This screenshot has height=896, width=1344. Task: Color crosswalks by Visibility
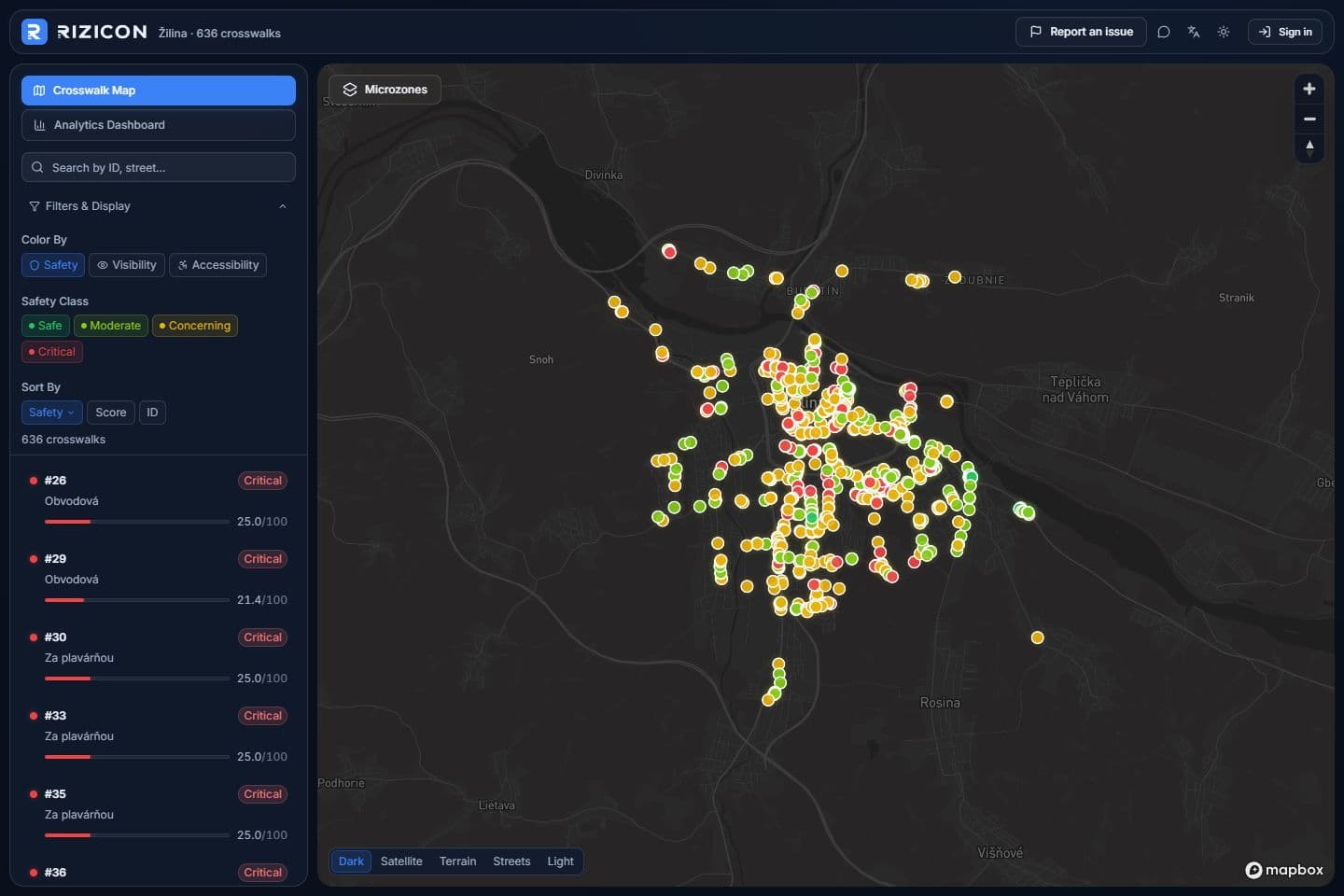click(127, 265)
